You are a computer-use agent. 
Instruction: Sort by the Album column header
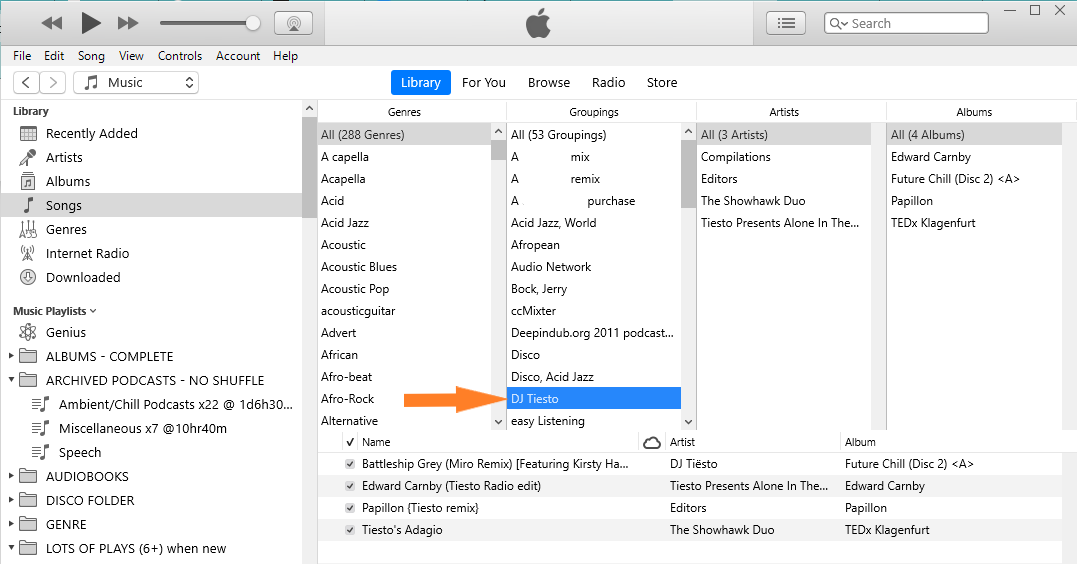pyautogui.click(x=860, y=442)
